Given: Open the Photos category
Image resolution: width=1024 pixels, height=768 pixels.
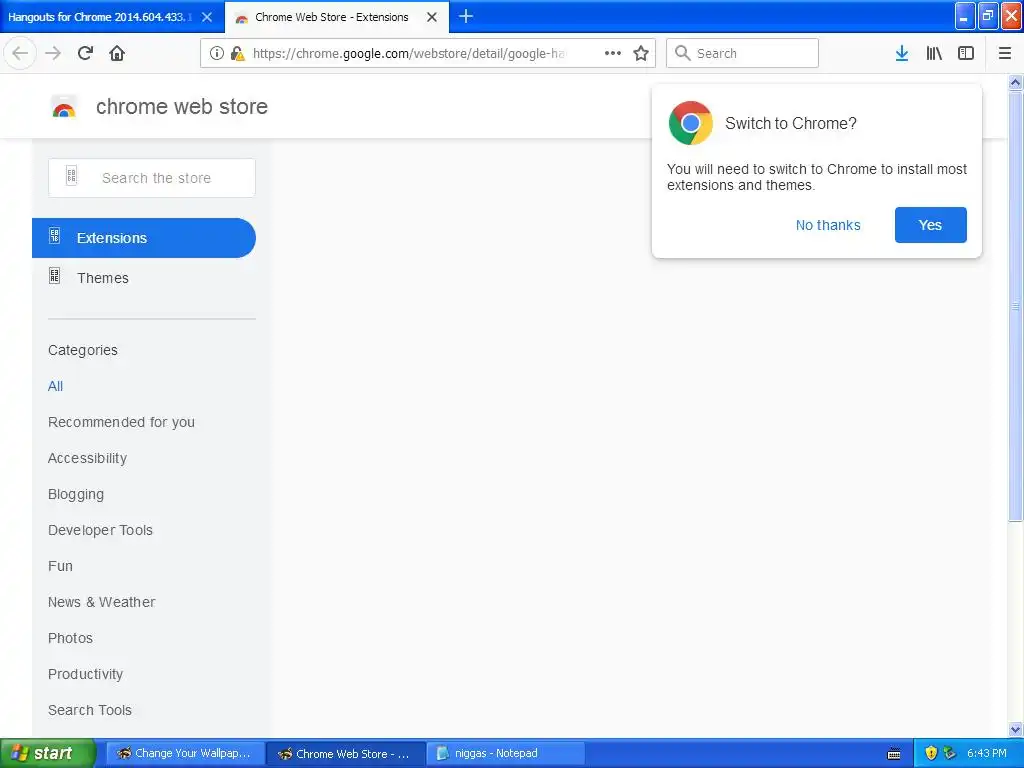Looking at the screenshot, I should pos(70,637).
